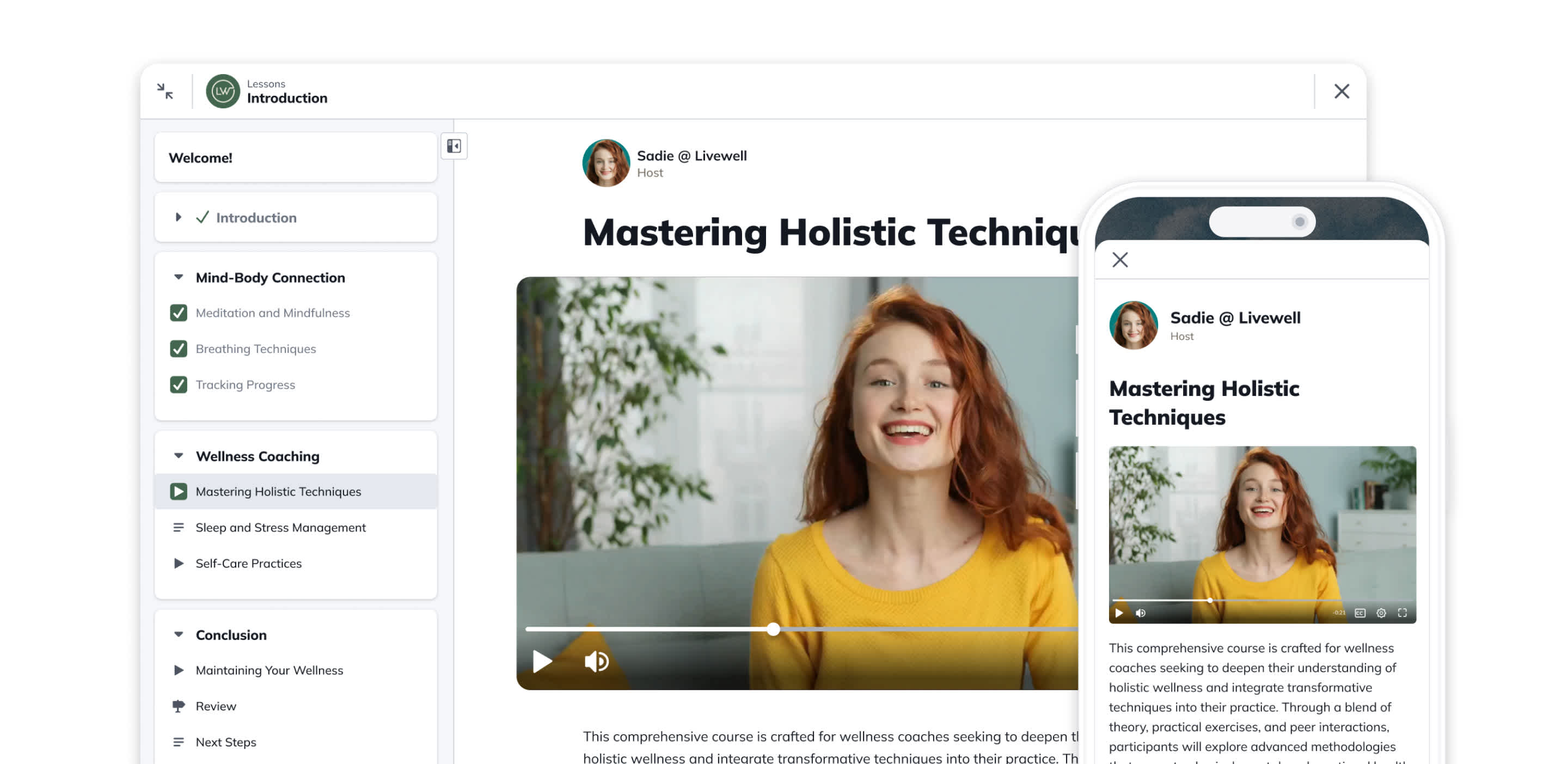Viewport: 1568px width, 764px height.
Task: Click the collapse view arrows icon
Action: (x=165, y=91)
